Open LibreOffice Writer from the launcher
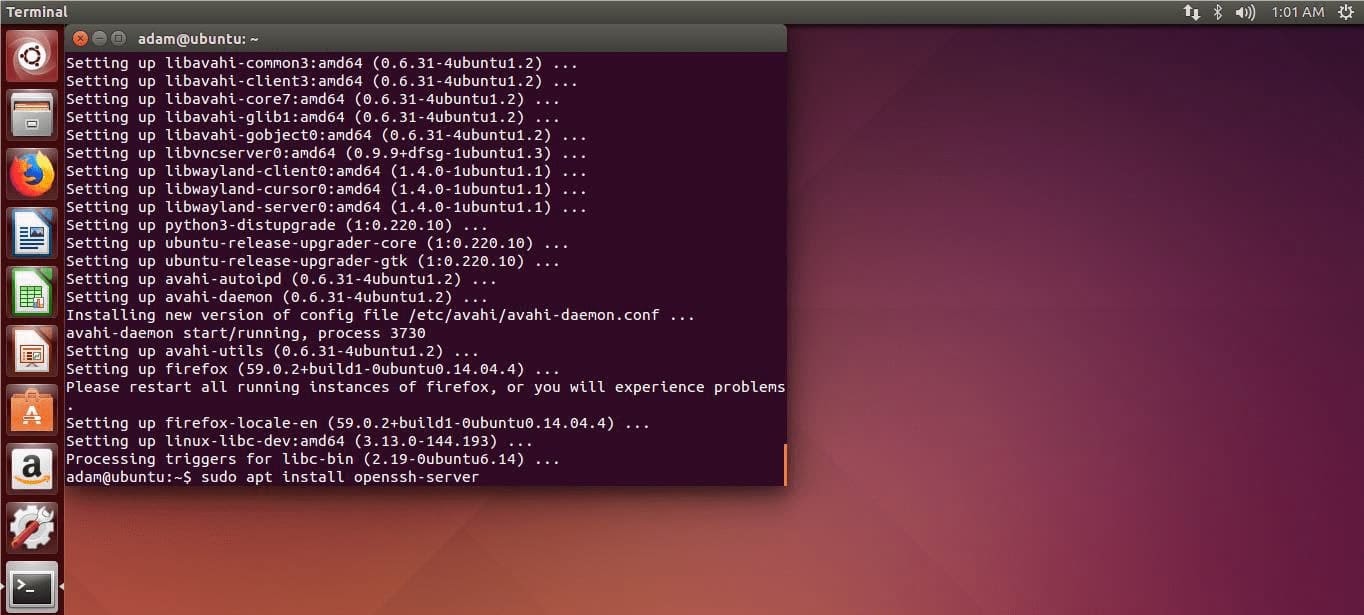This screenshot has height=615, width=1364. coord(33,233)
